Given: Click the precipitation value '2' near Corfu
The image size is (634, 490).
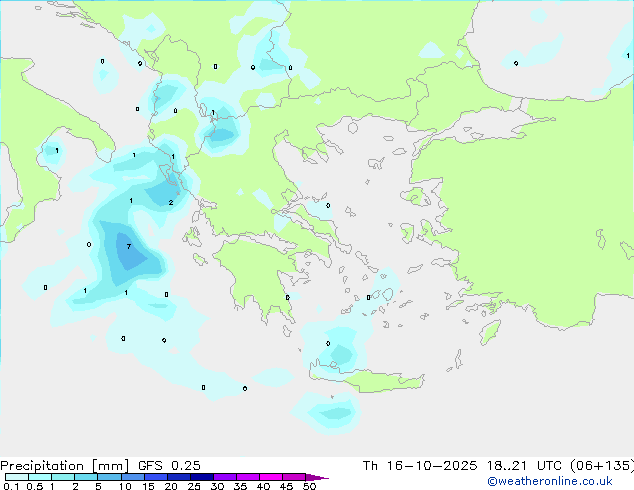Looking at the screenshot, I should pos(171,203).
